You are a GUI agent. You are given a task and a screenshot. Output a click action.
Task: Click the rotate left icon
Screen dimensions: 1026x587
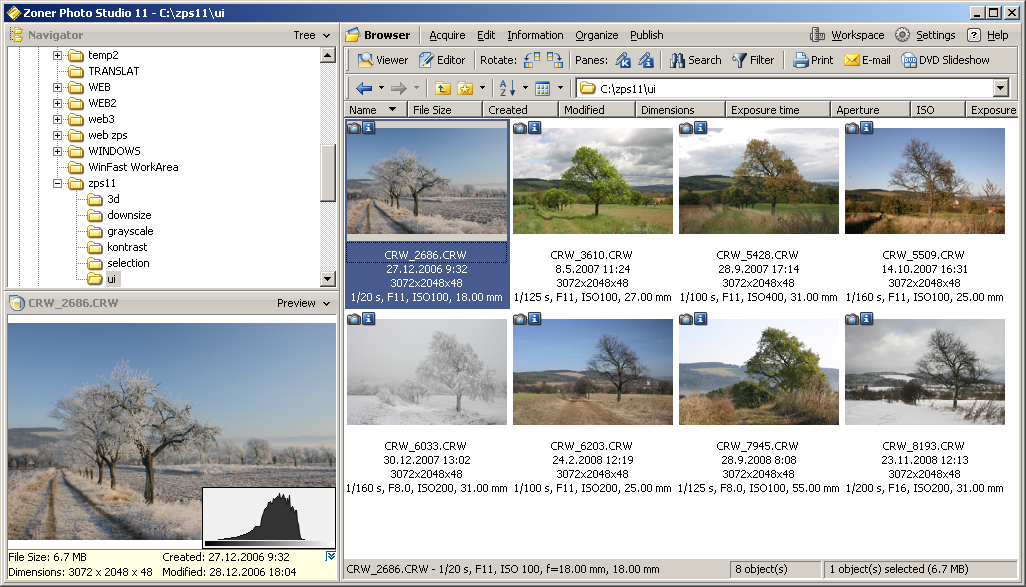coord(532,60)
